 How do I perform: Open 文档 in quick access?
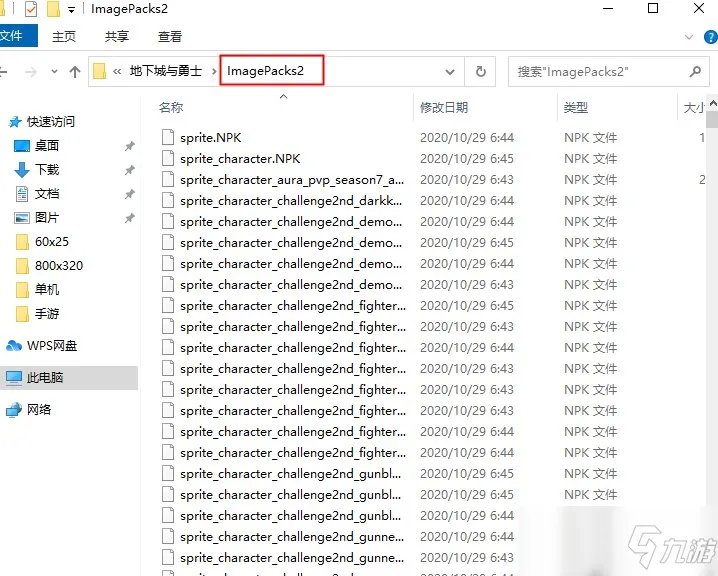[x=47, y=194]
